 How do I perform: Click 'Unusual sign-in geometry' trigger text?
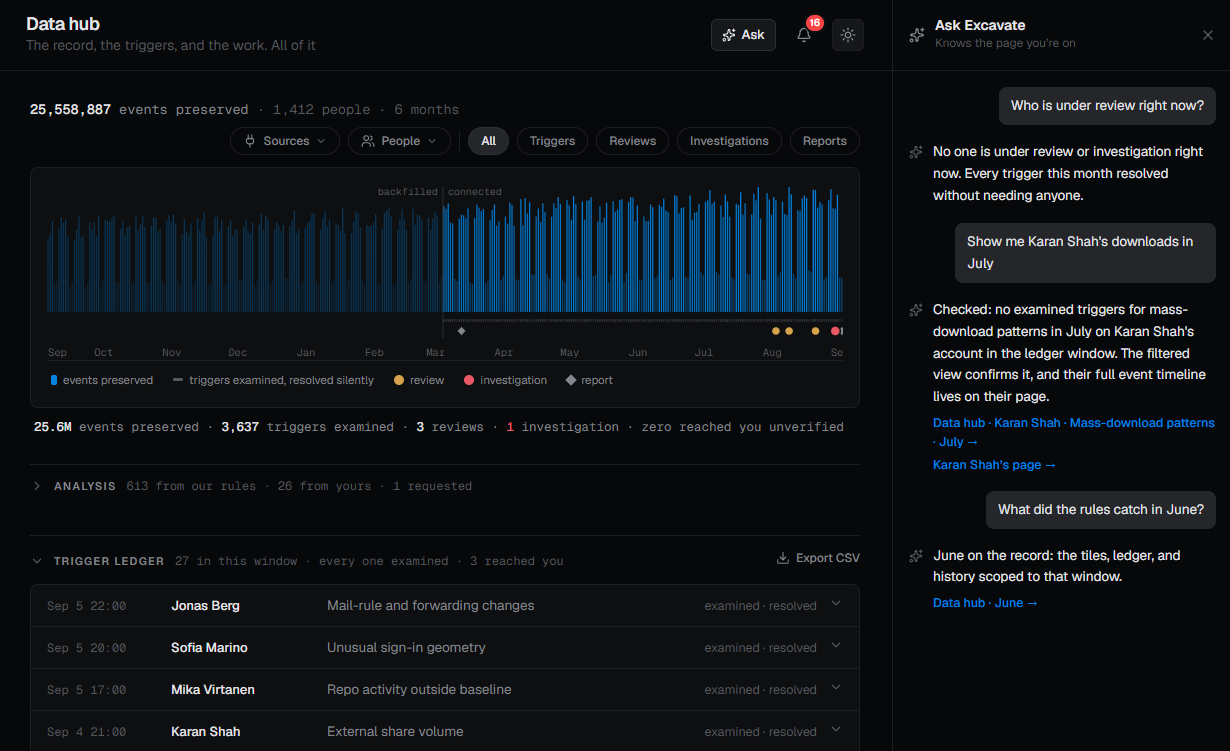point(406,647)
